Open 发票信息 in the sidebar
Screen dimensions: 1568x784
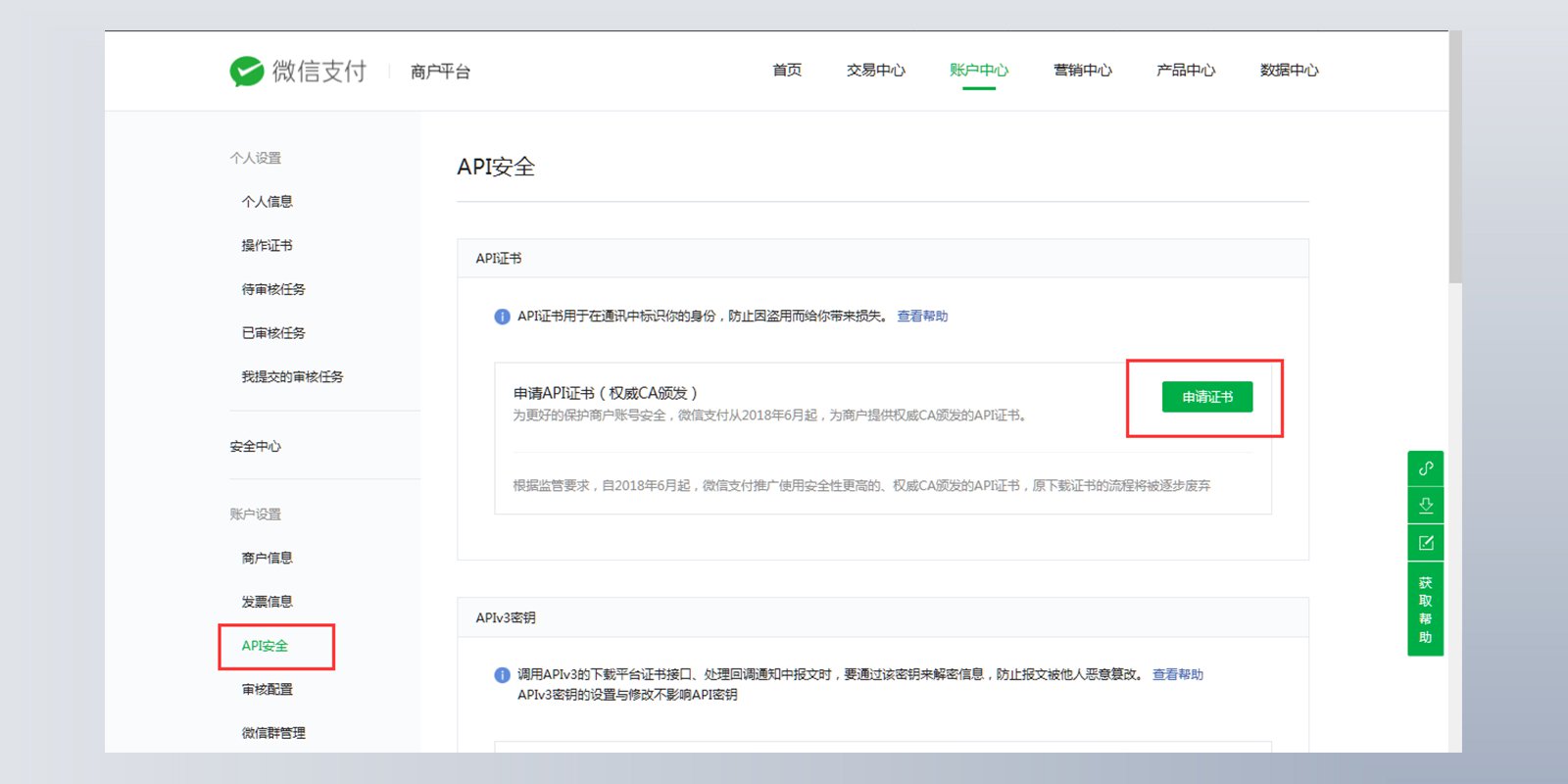267,602
